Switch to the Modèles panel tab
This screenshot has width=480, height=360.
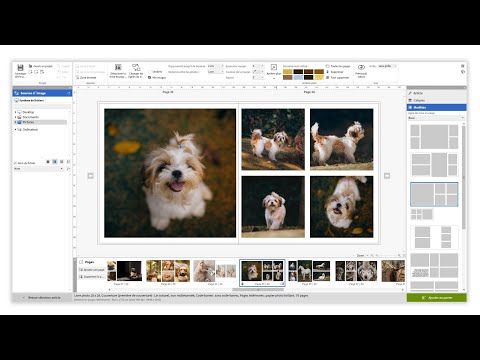coord(436,107)
